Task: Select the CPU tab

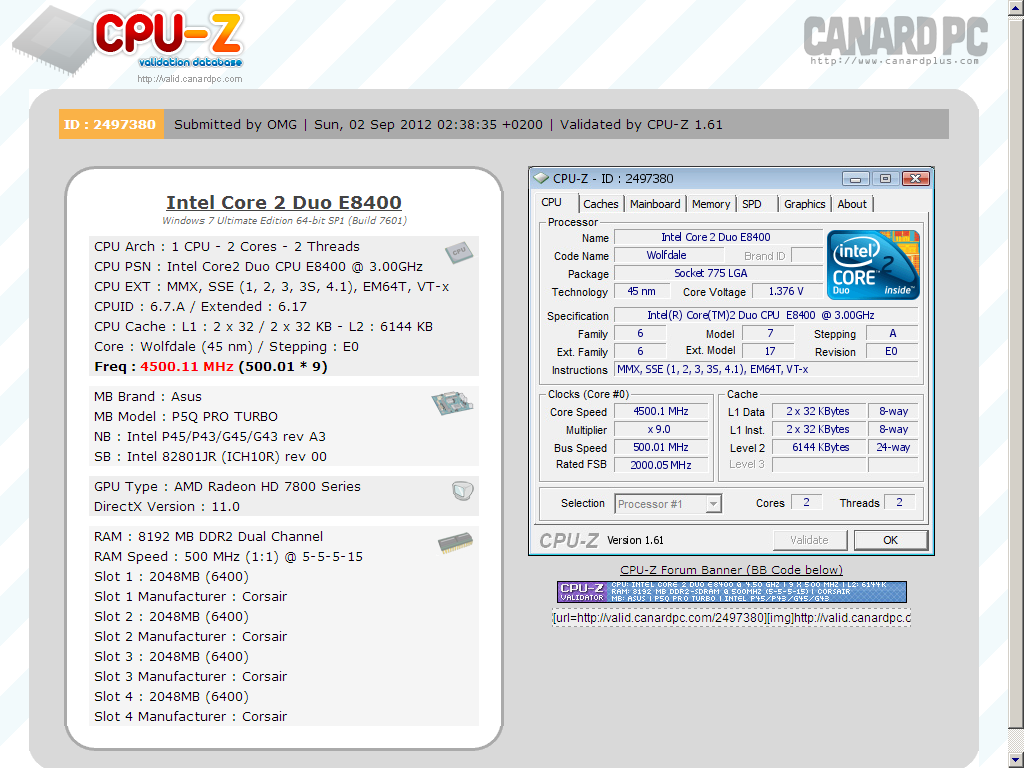Action: click(551, 202)
